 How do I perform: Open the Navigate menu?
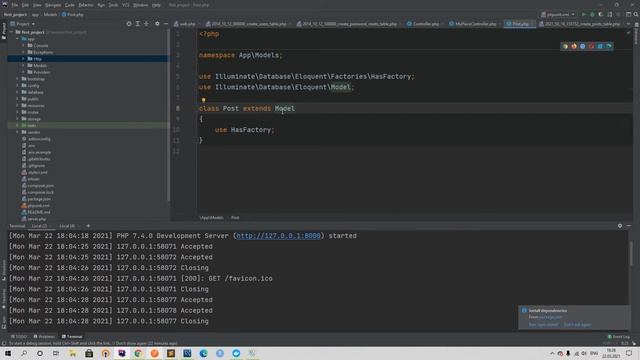click(53, 5)
